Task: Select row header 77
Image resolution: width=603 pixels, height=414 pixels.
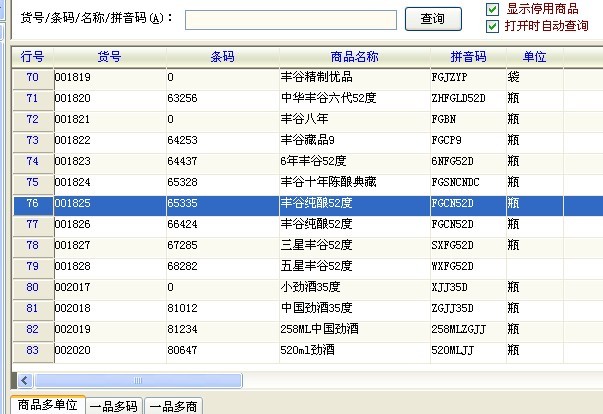Action: coord(33,224)
